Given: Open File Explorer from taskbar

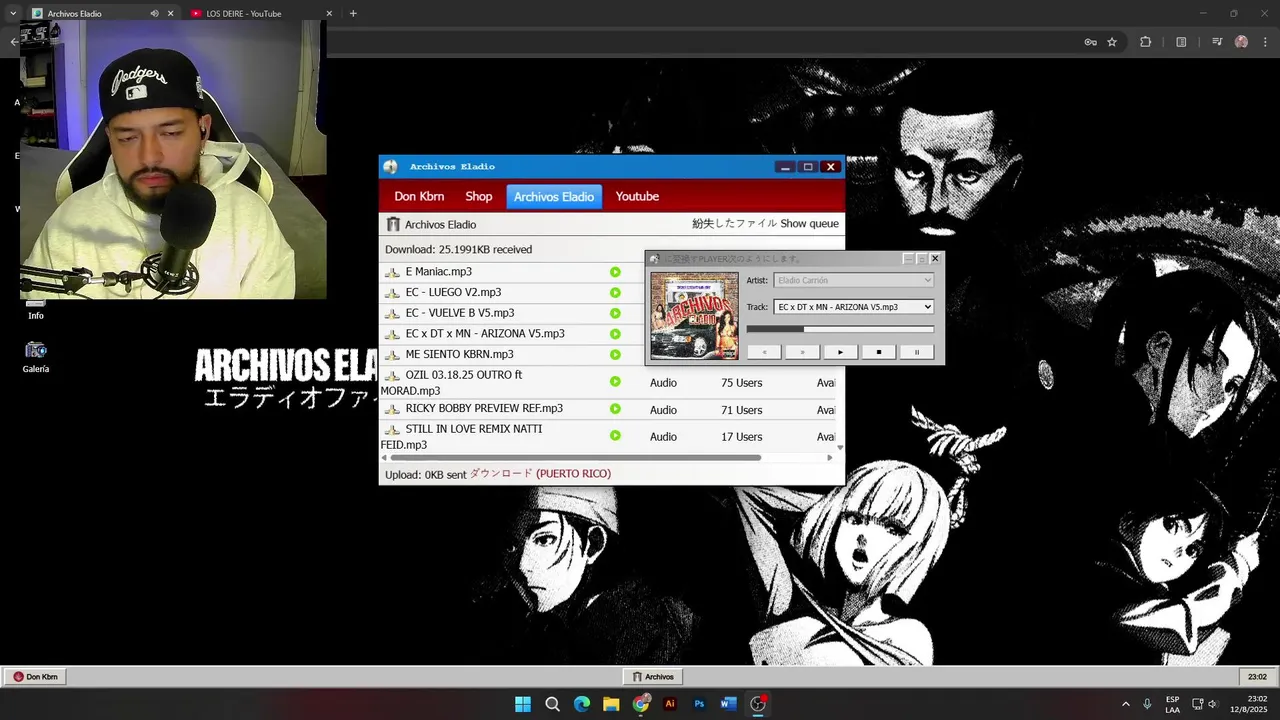Looking at the screenshot, I should [611, 704].
